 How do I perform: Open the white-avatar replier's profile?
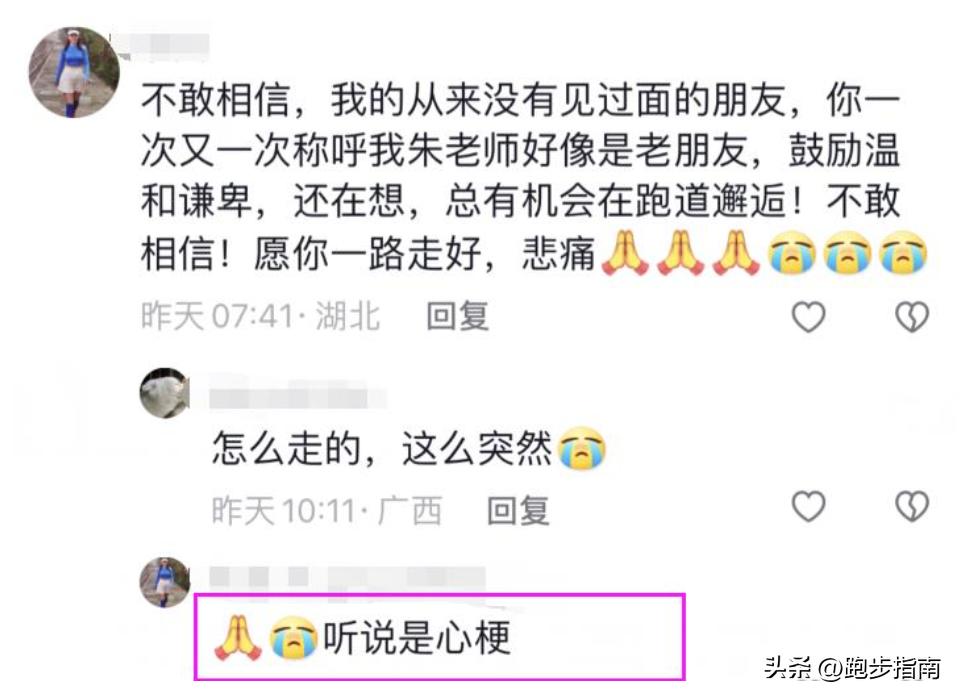165,393
